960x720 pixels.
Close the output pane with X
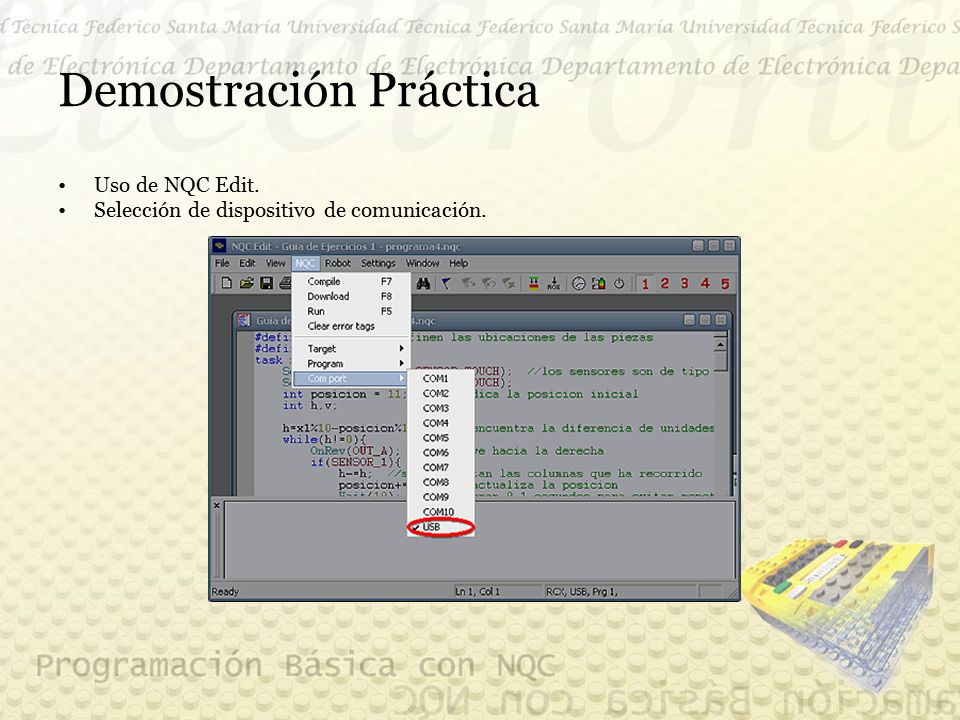click(217, 505)
